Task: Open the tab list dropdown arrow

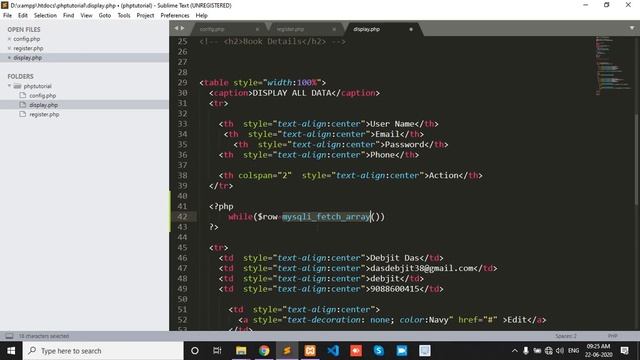Action: click(x=632, y=28)
